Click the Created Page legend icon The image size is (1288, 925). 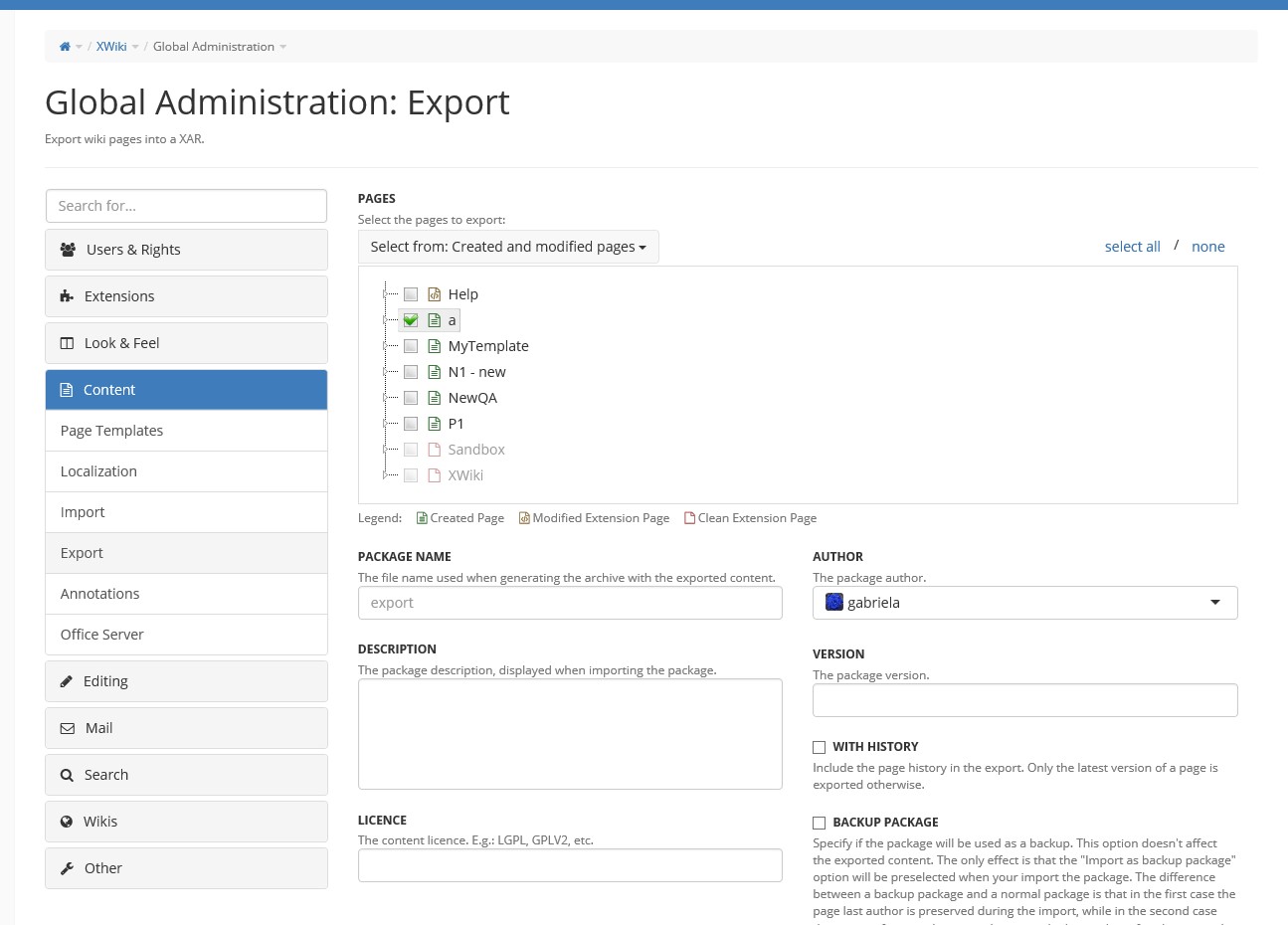(422, 518)
